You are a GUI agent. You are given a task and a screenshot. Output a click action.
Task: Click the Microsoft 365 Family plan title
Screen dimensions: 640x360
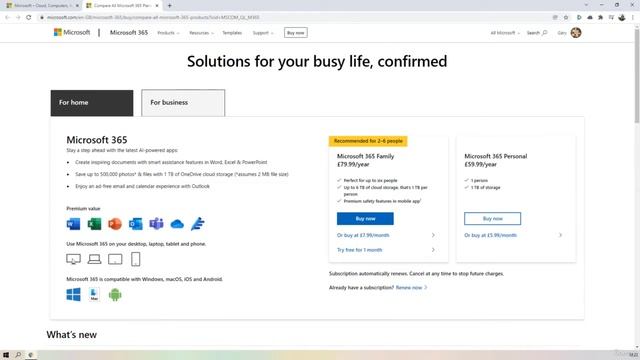[365, 156]
